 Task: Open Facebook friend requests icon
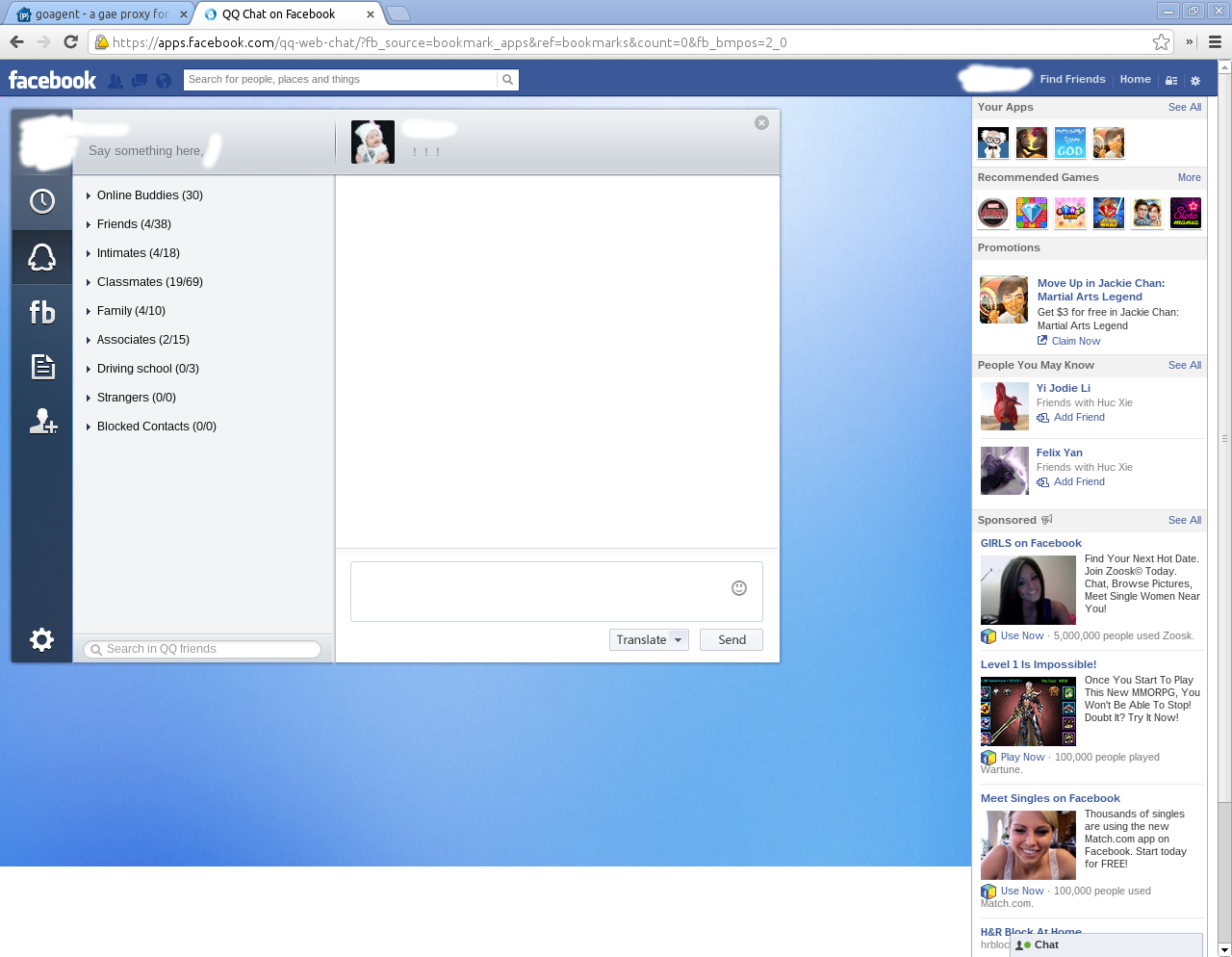pos(115,81)
